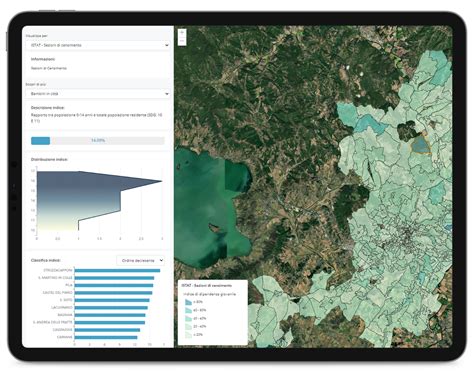The width and height of the screenshot is (474, 374).
Task: Click the second legend color swatch
Action: click(x=188, y=310)
